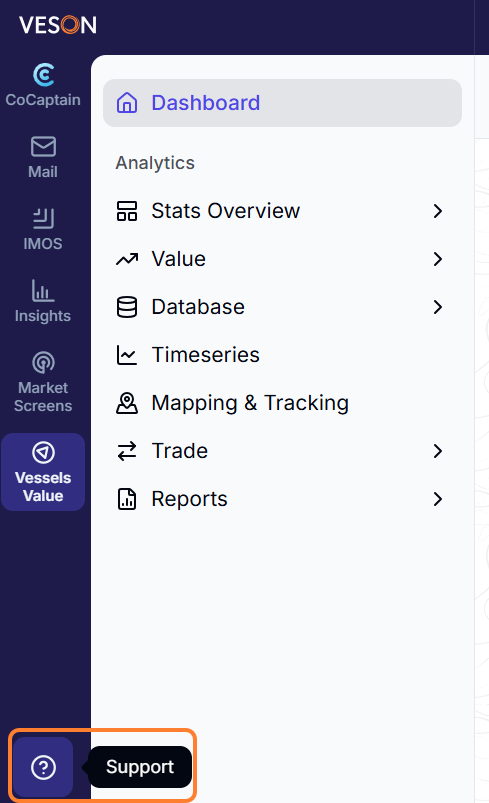Expand the Trade submenu chevron

pos(437,451)
